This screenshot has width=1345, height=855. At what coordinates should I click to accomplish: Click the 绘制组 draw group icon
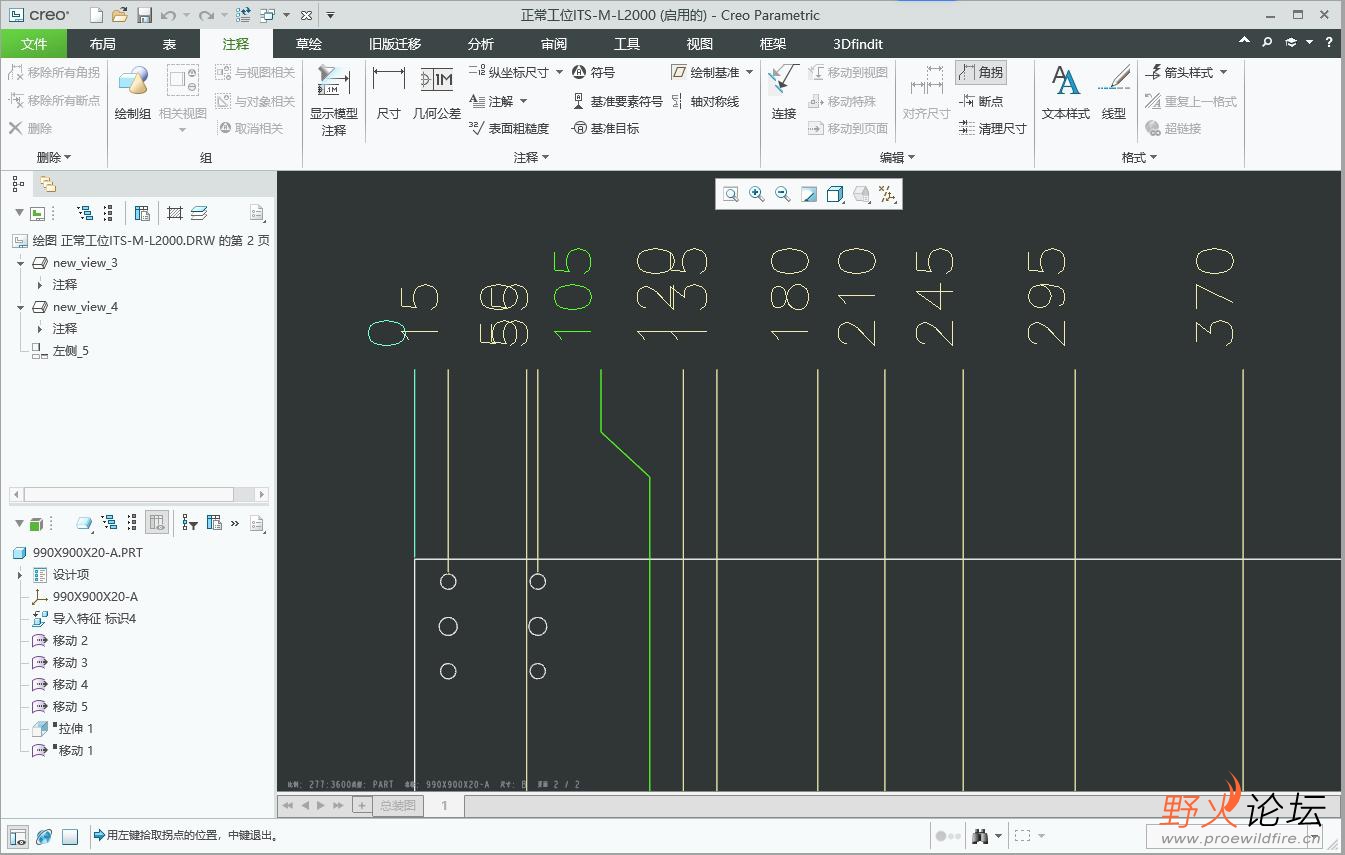click(x=133, y=94)
